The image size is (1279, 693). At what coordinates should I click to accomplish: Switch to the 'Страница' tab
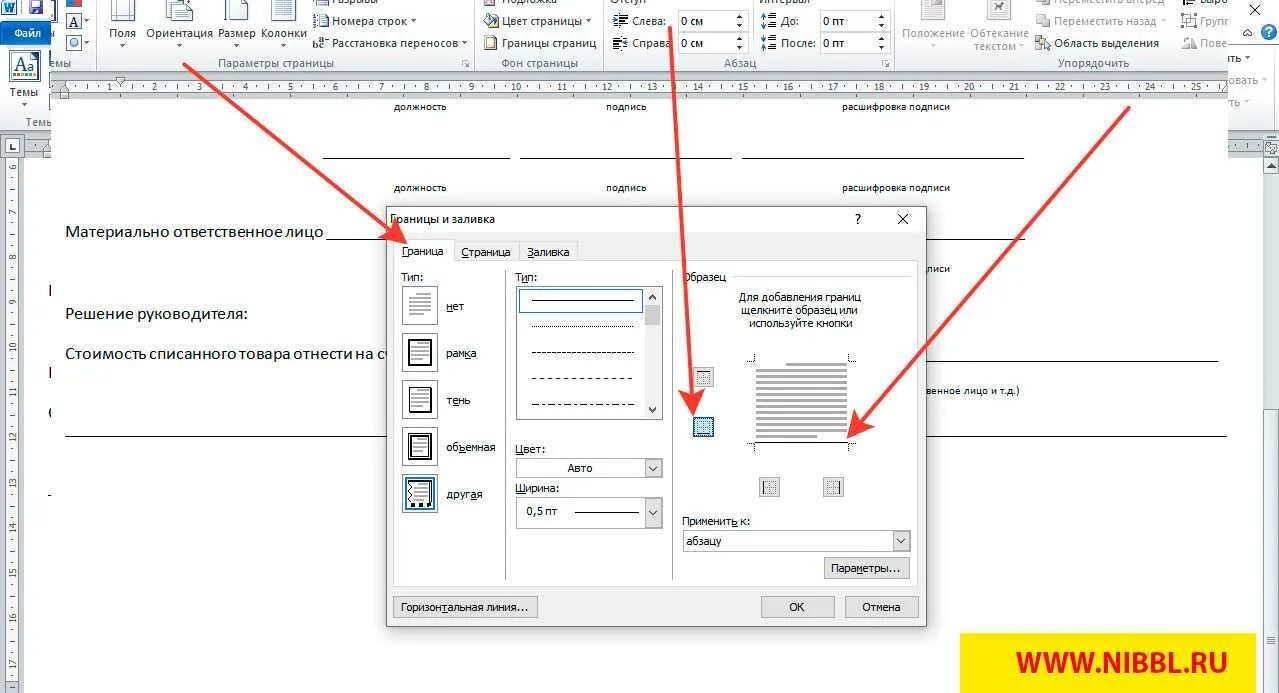coord(486,252)
